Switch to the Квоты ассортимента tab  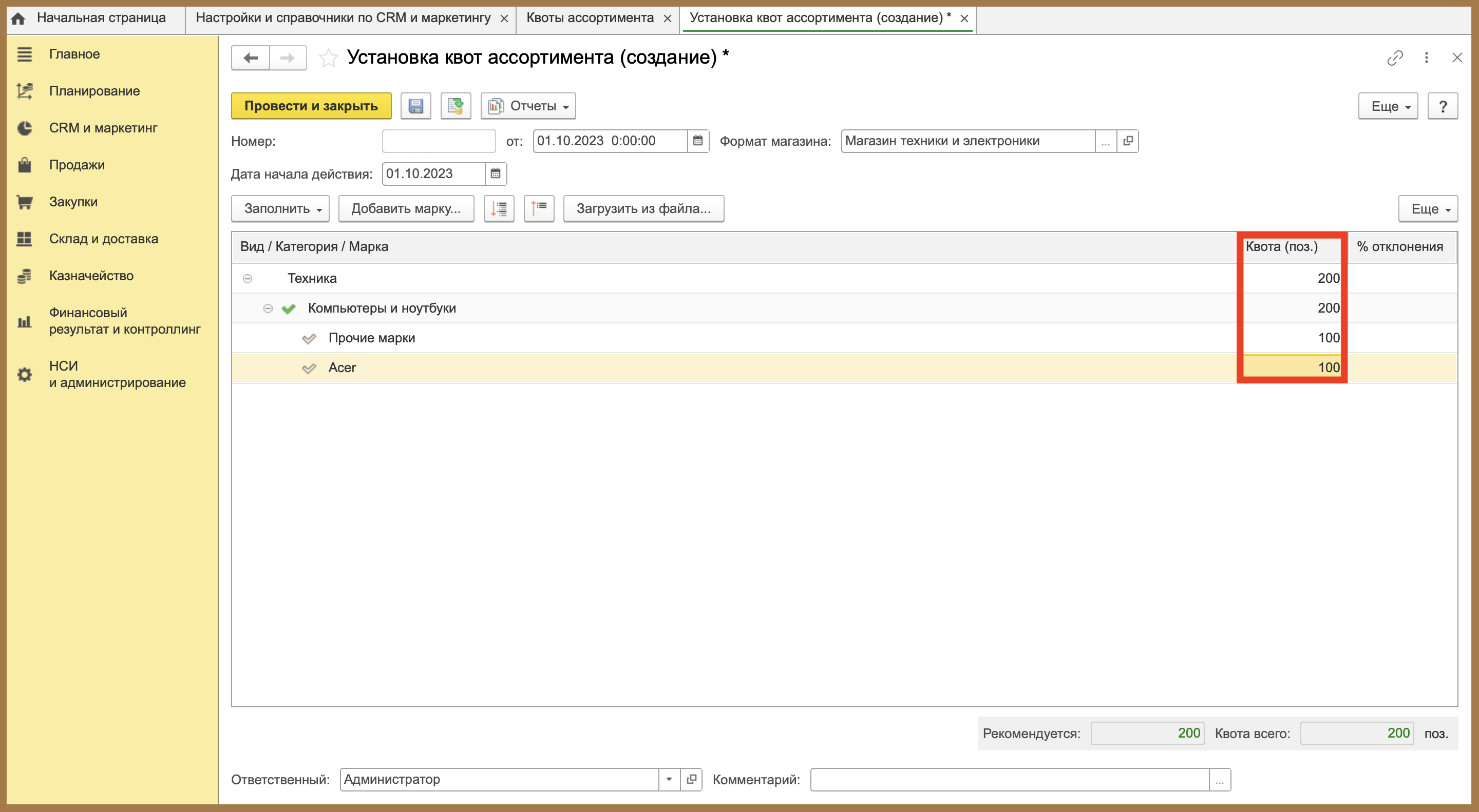click(x=590, y=18)
